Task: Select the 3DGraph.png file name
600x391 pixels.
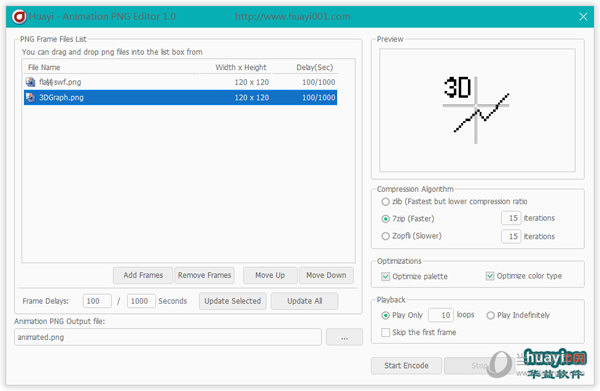Action: [x=61, y=98]
